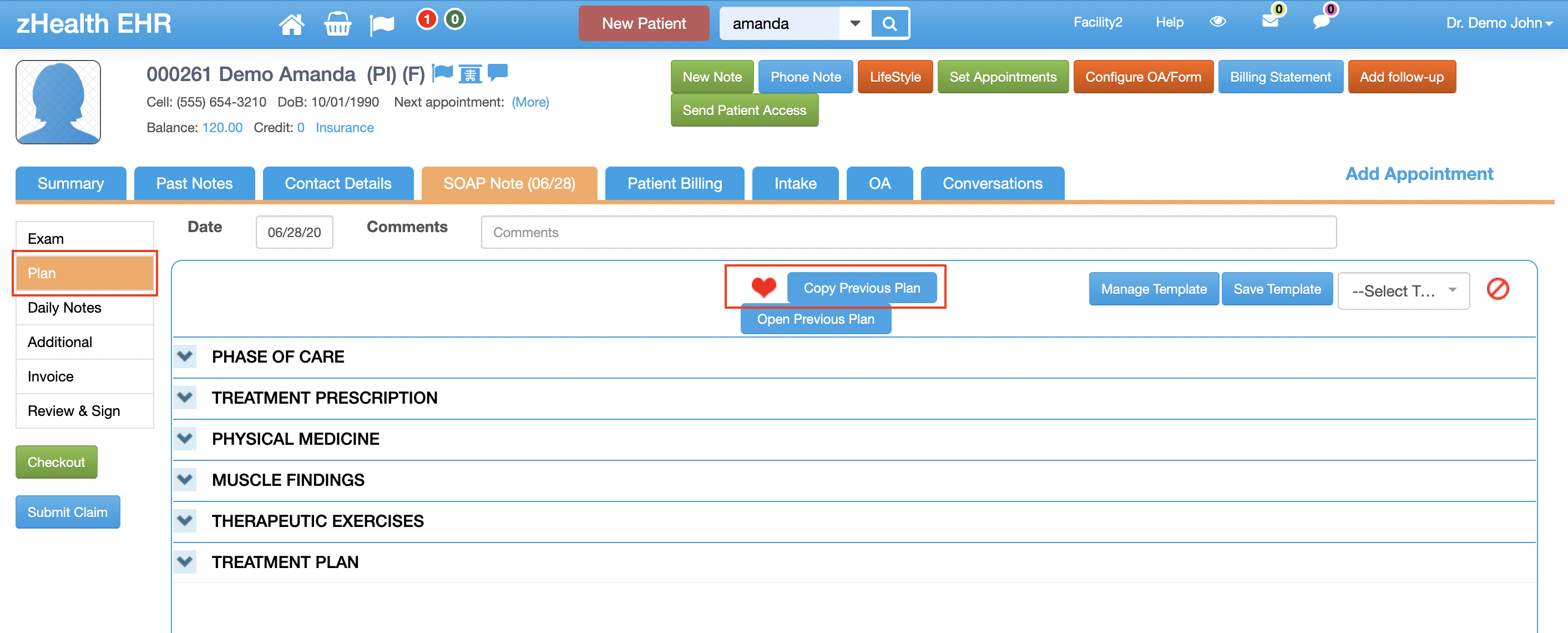Open the red notification badge showing 1

427,19
